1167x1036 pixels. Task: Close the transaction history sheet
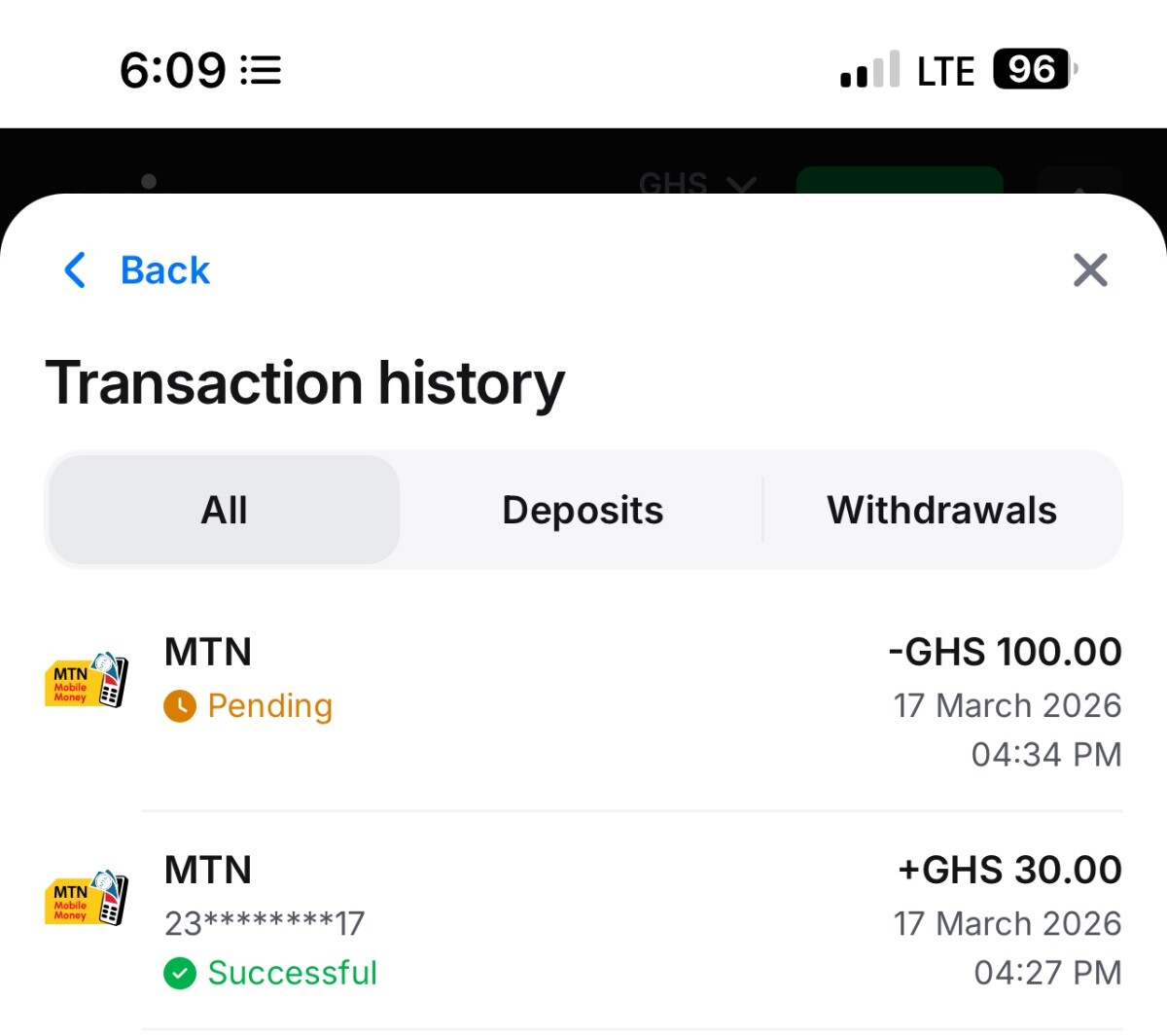[x=1089, y=270]
